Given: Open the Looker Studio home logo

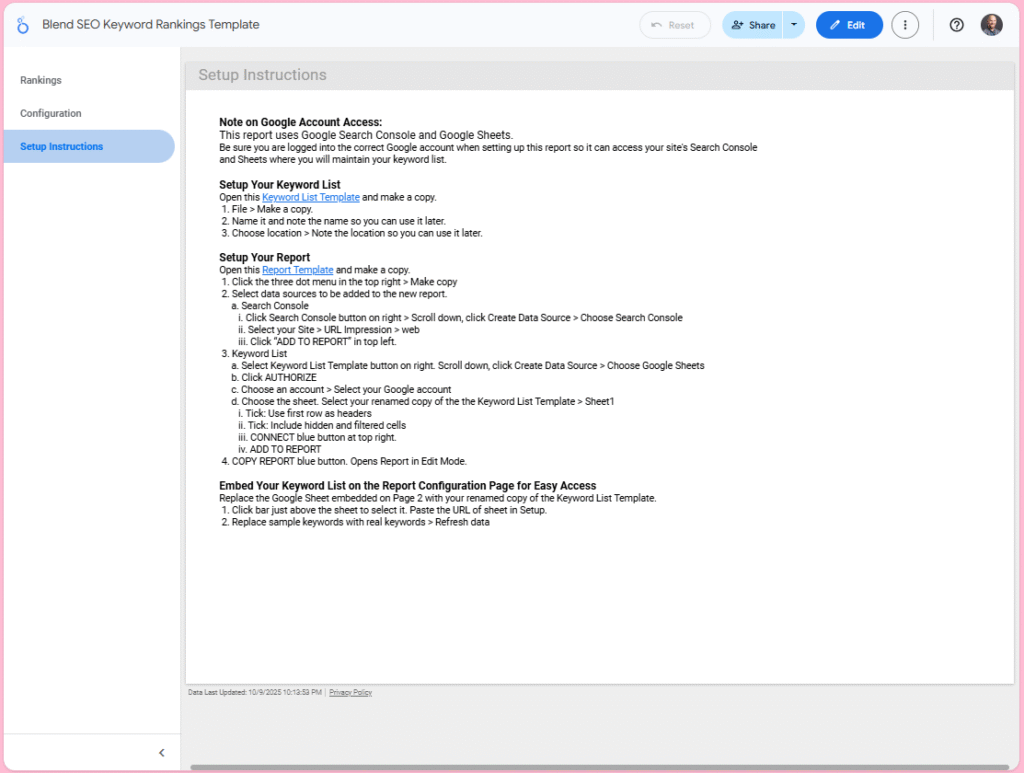Looking at the screenshot, I should pyautogui.click(x=23, y=24).
